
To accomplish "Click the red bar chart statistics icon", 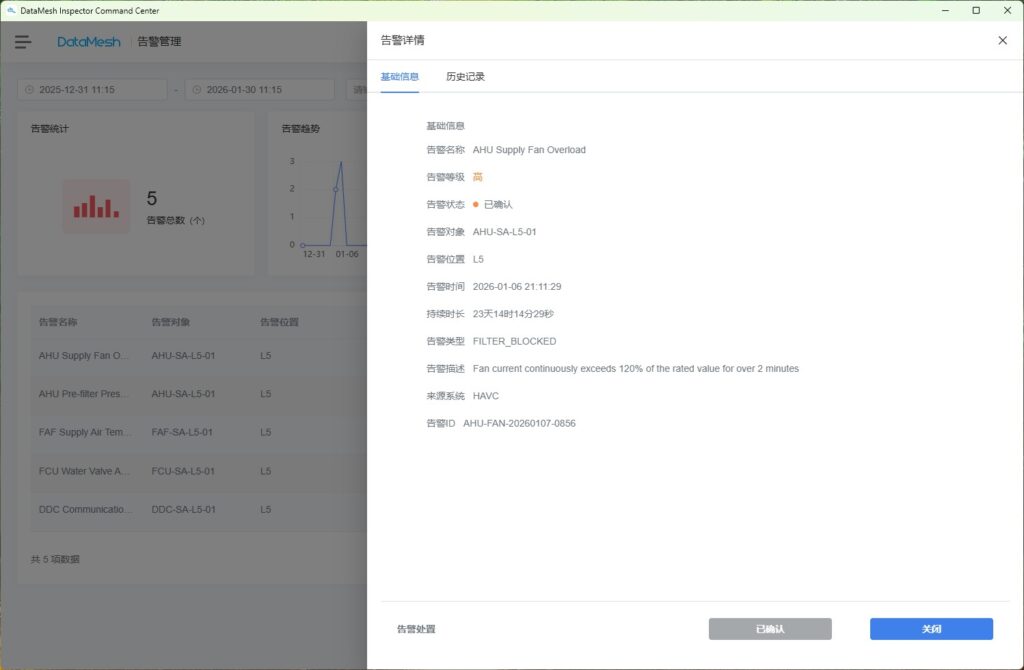I will 96,206.
